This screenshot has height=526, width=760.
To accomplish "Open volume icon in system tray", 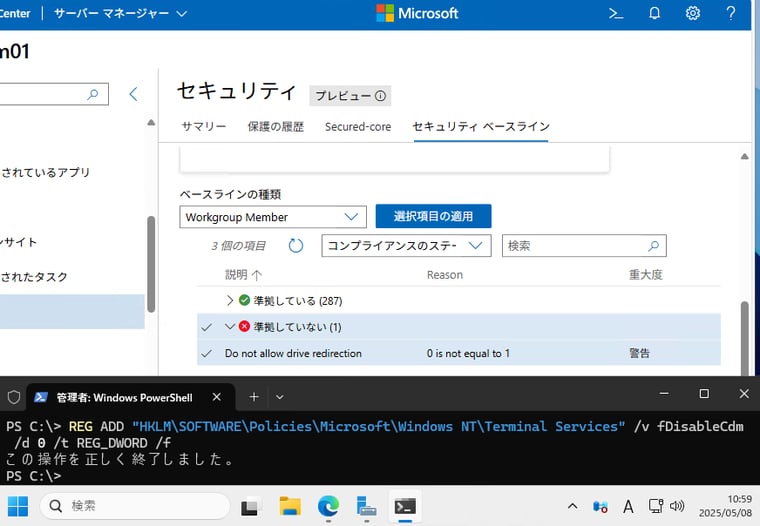I will coord(677,506).
